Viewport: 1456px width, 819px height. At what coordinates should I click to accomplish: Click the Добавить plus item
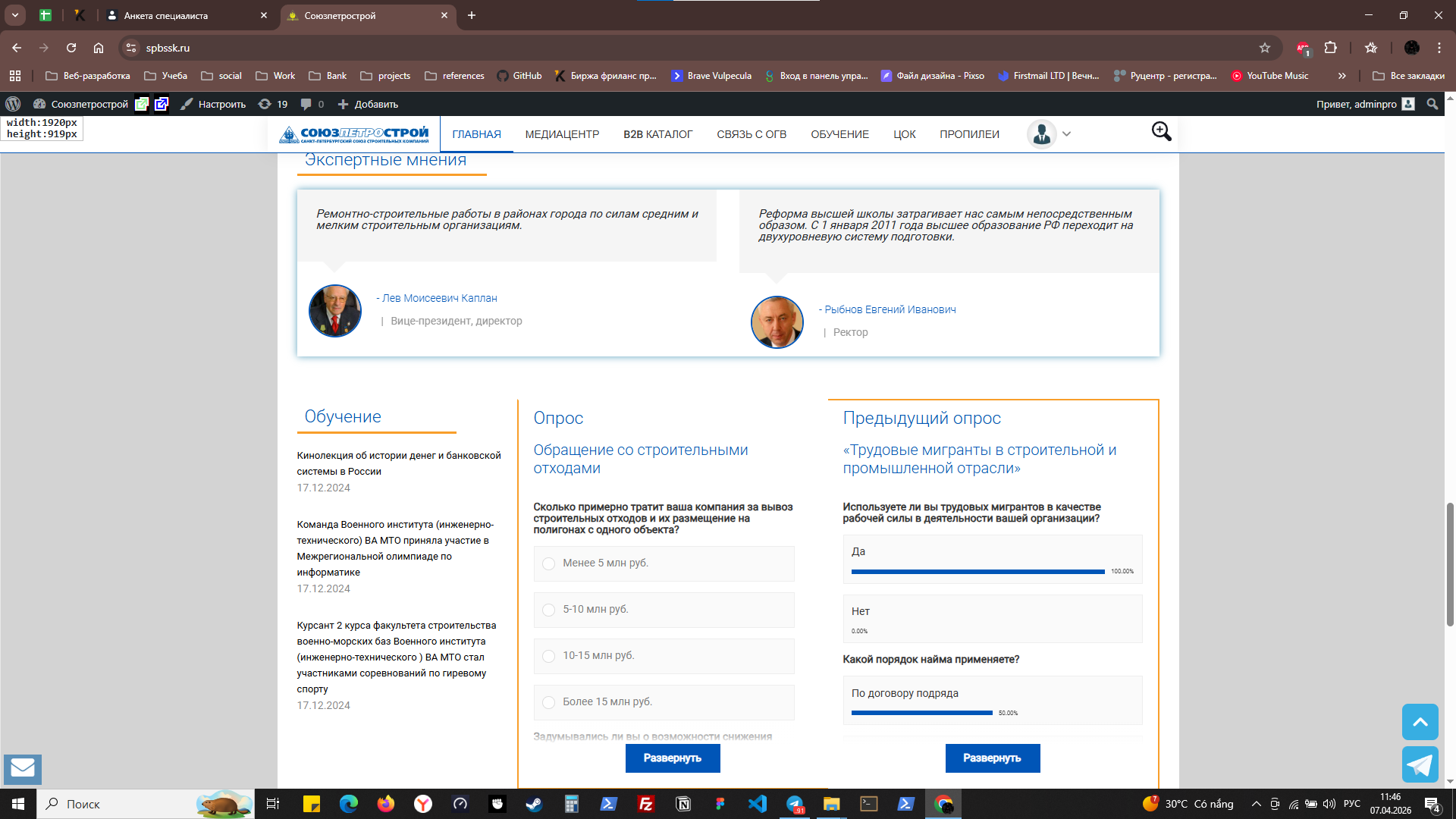coord(368,104)
